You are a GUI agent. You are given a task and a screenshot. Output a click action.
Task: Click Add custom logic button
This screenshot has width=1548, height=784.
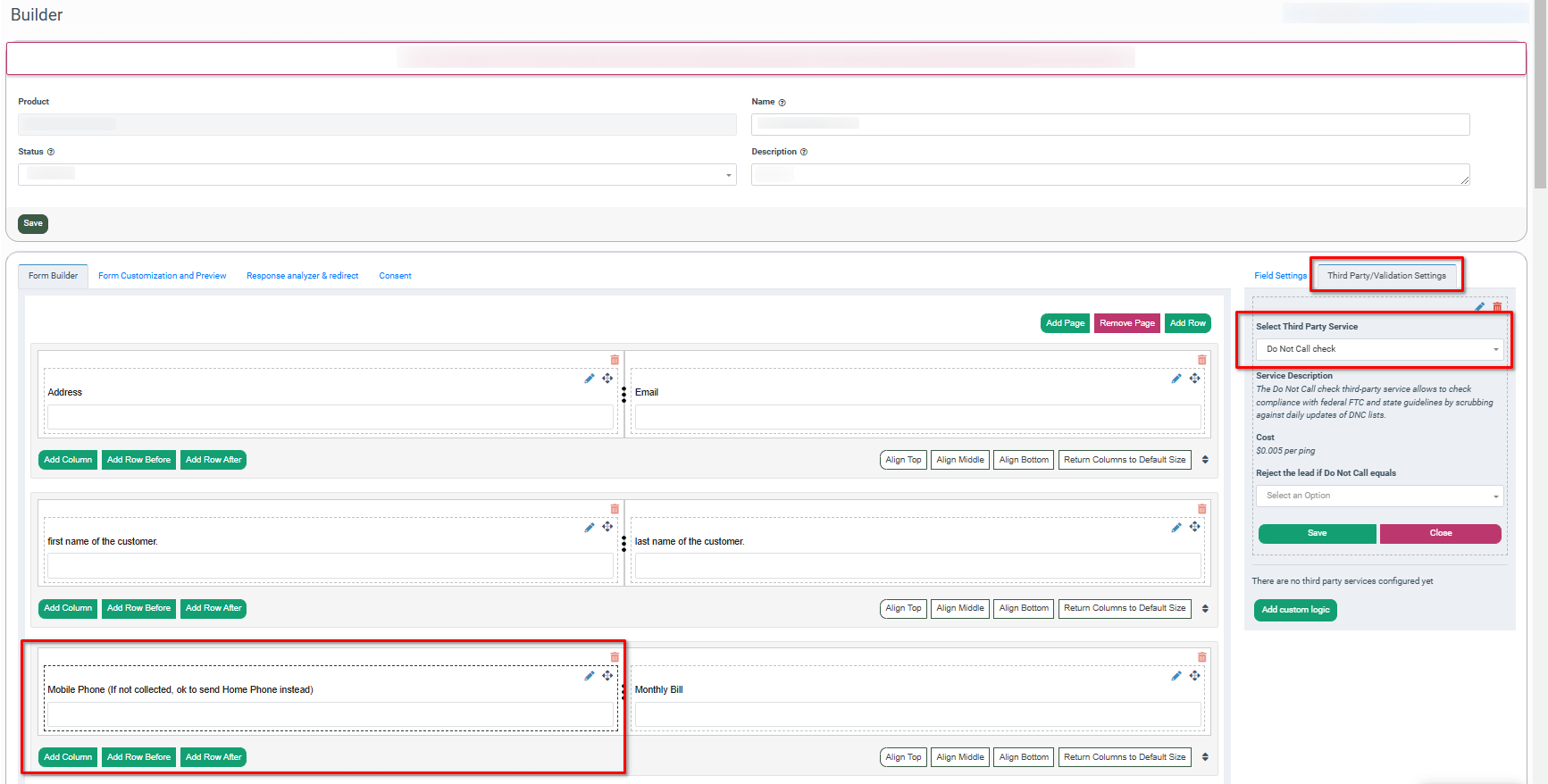1294,610
